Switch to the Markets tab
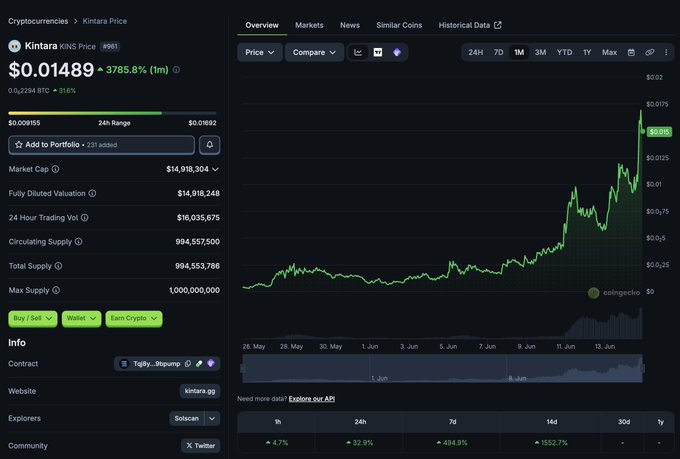The width and height of the screenshot is (680, 459). 309,25
